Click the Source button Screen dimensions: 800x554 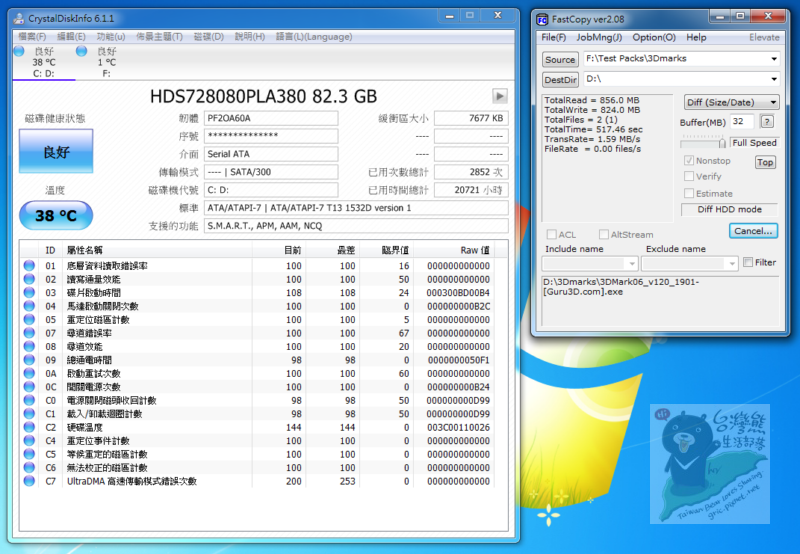point(560,60)
